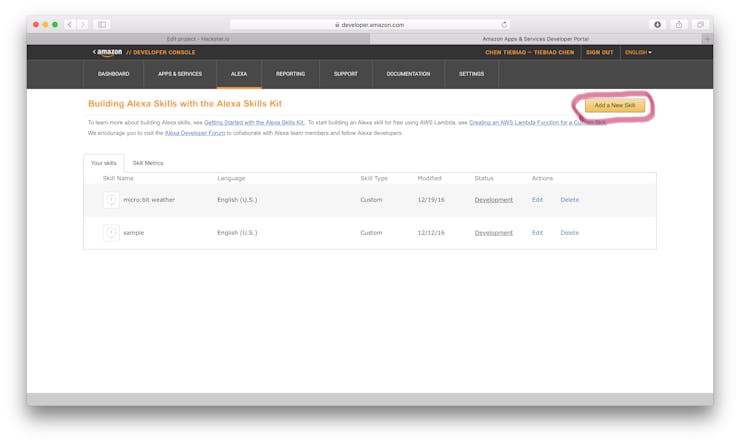Open the Dashboard nav item
Viewport: 740px width, 444px height.
click(x=113, y=74)
